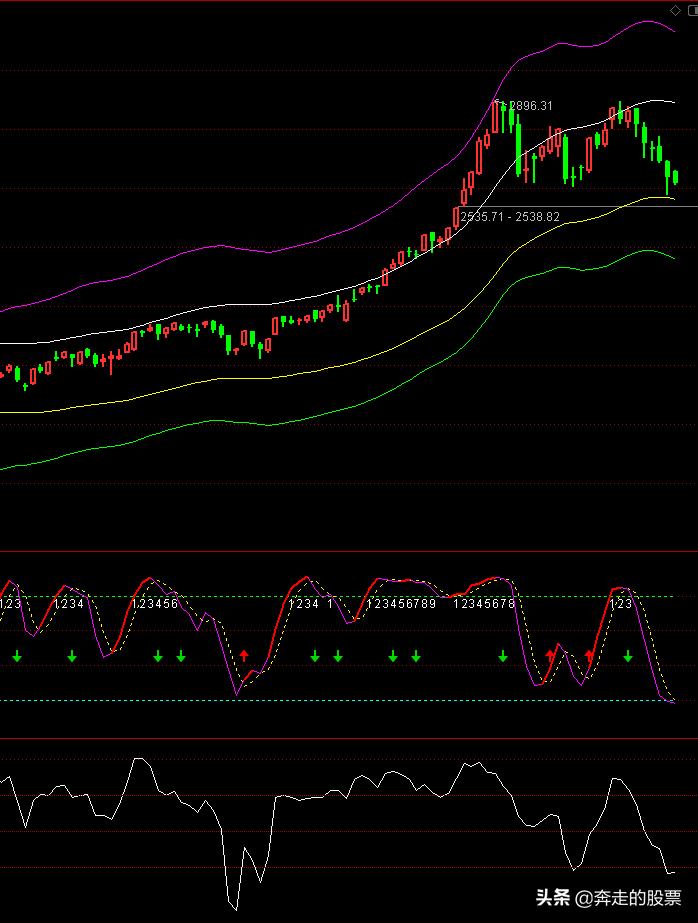Click the 123456 count label in oscillator
698x923 pixels.
click(x=155, y=604)
